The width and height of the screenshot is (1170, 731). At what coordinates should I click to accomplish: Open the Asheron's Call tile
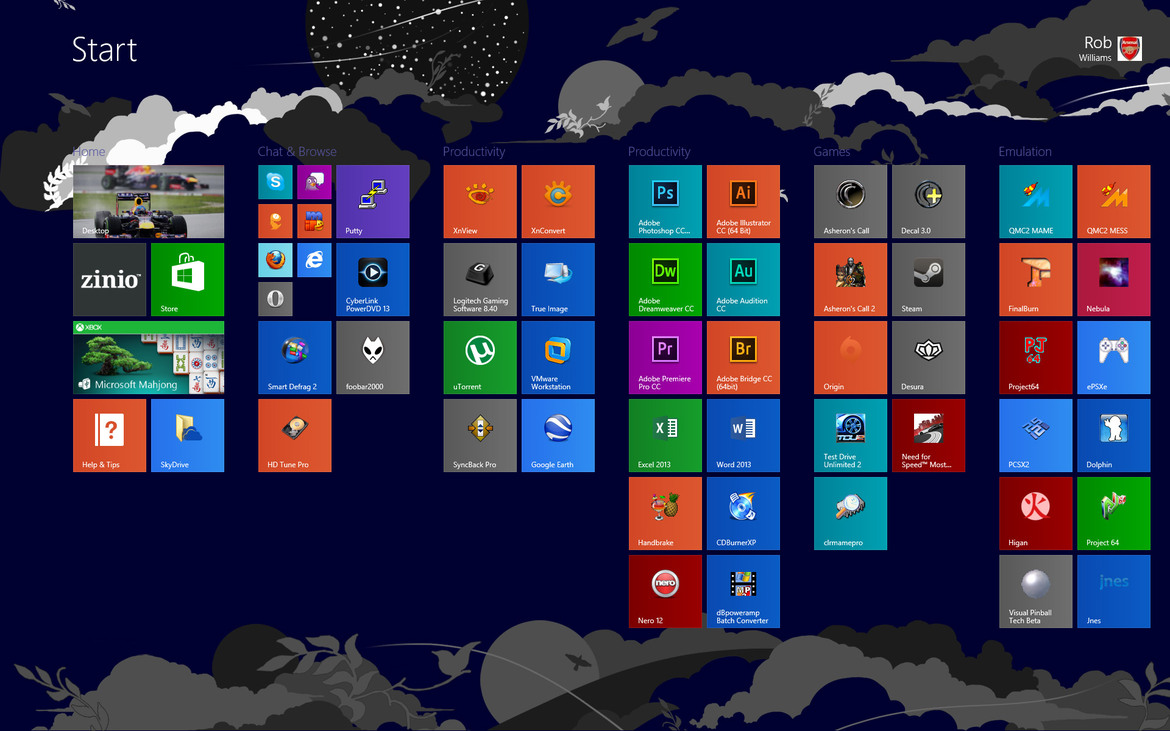click(x=851, y=201)
